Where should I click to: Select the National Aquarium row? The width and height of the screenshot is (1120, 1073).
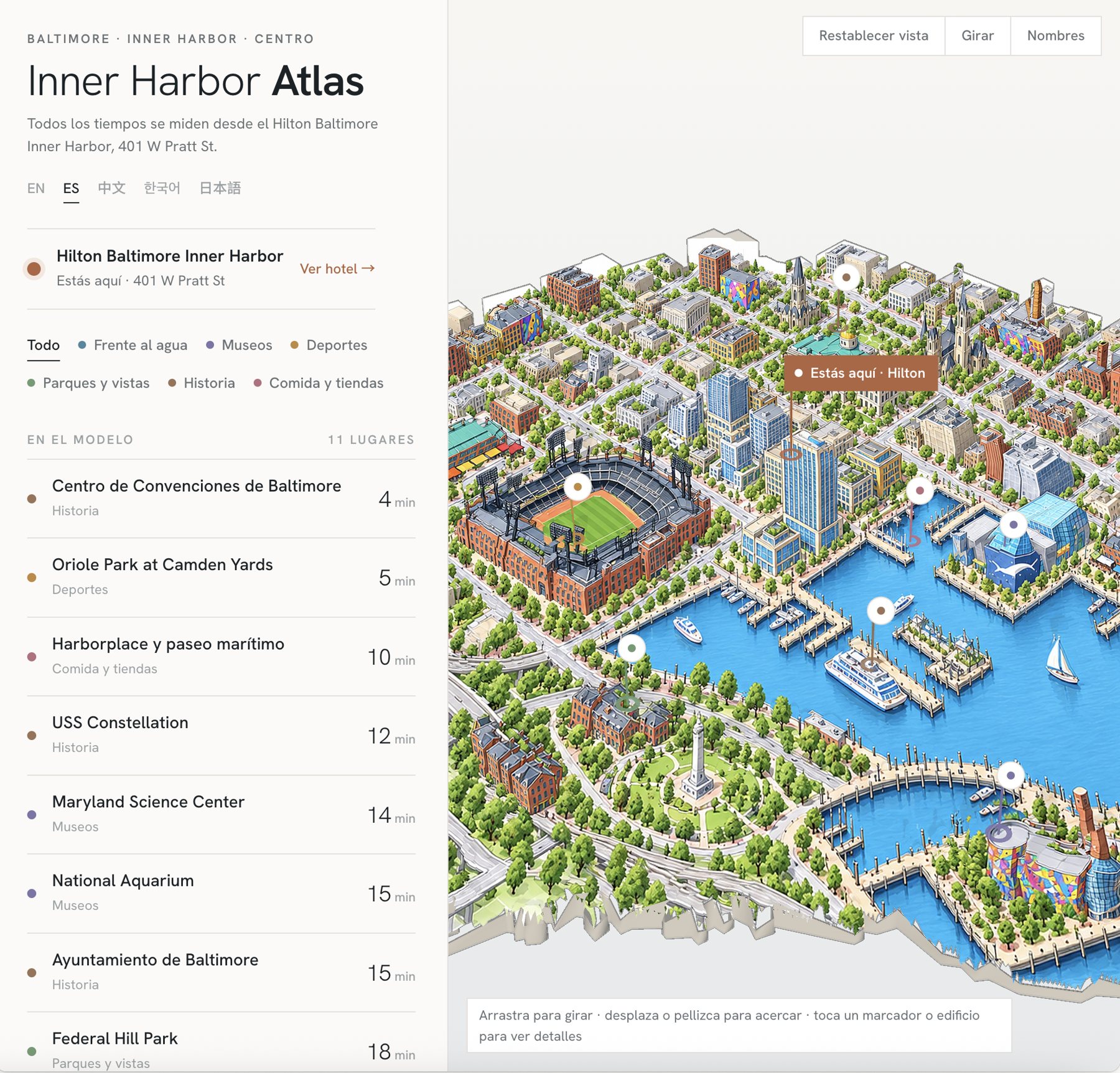(x=221, y=894)
